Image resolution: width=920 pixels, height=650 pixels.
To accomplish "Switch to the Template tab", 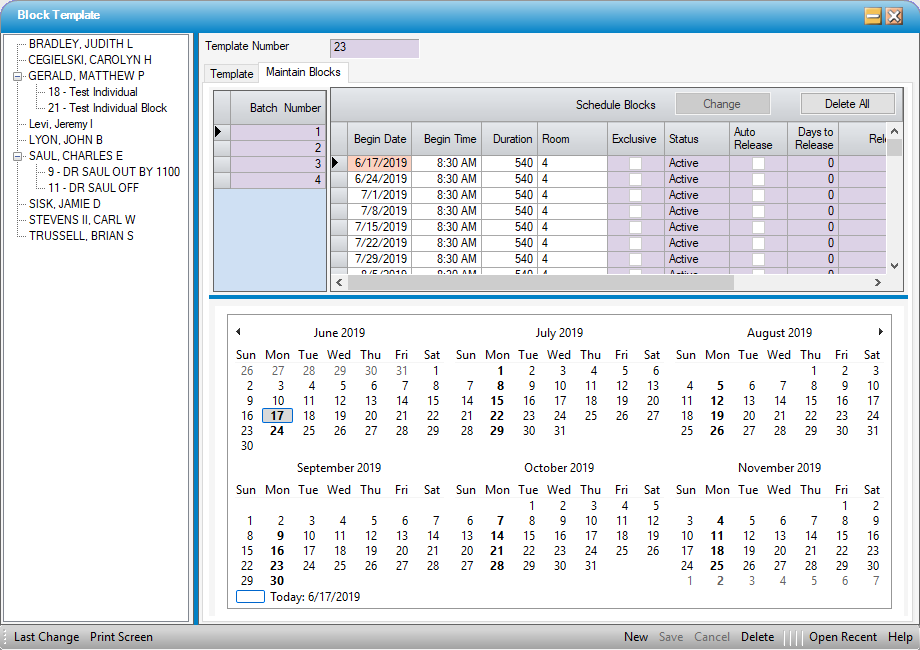I will tap(231, 74).
